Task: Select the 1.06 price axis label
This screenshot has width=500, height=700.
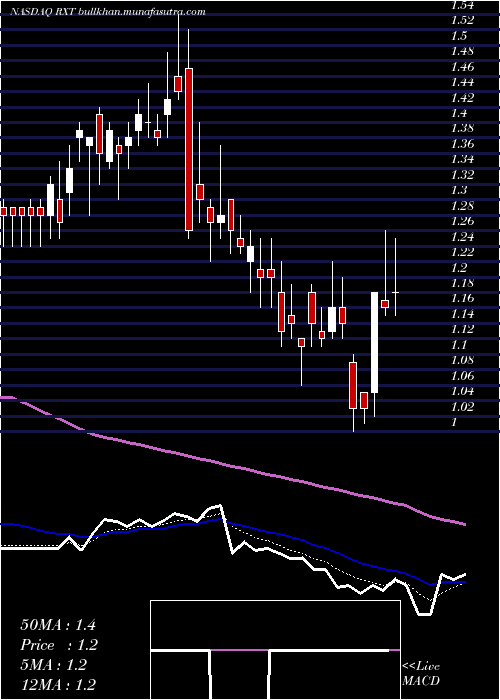Action: (462, 375)
